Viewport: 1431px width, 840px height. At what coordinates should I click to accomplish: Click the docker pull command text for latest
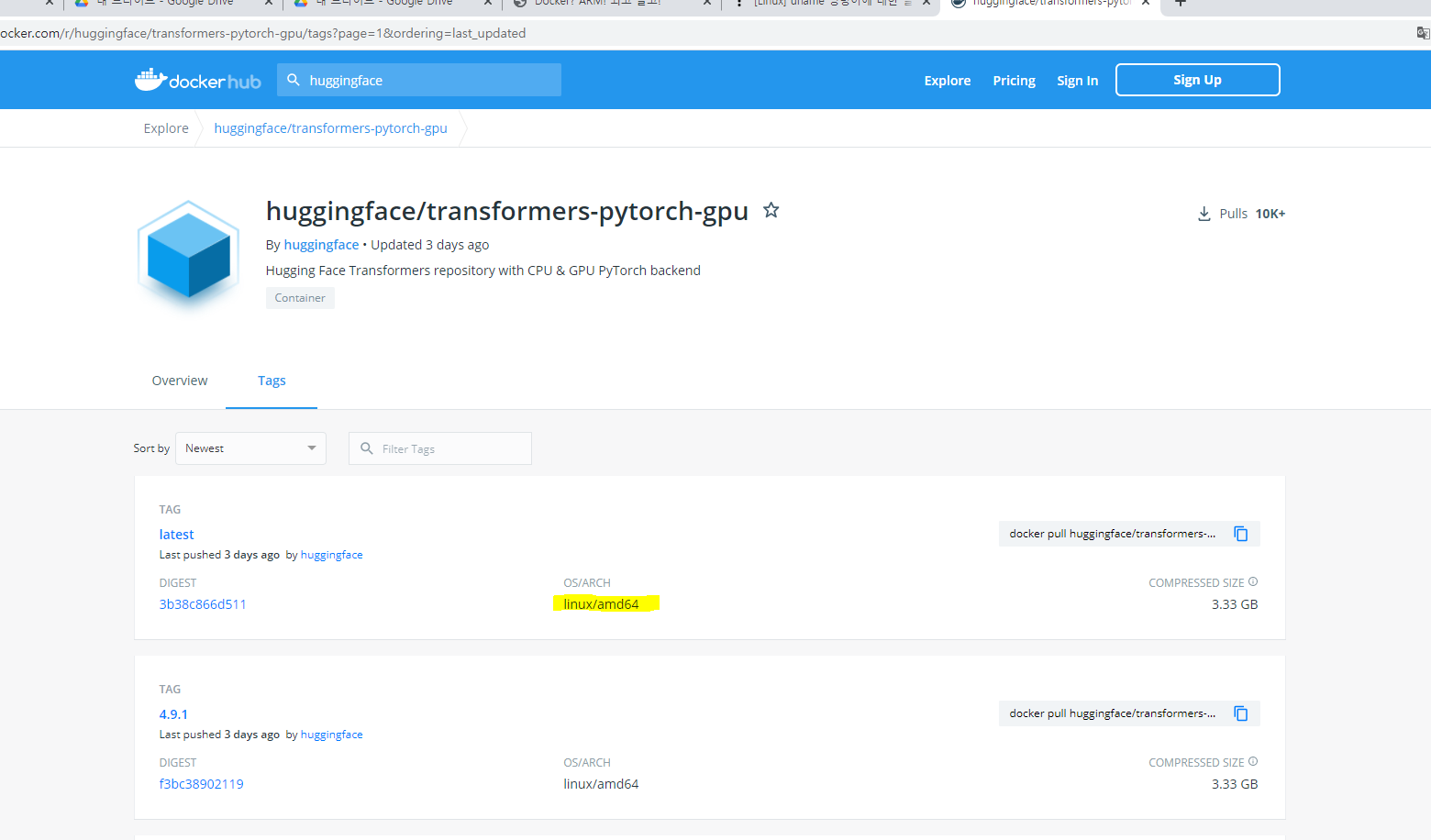(1112, 534)
